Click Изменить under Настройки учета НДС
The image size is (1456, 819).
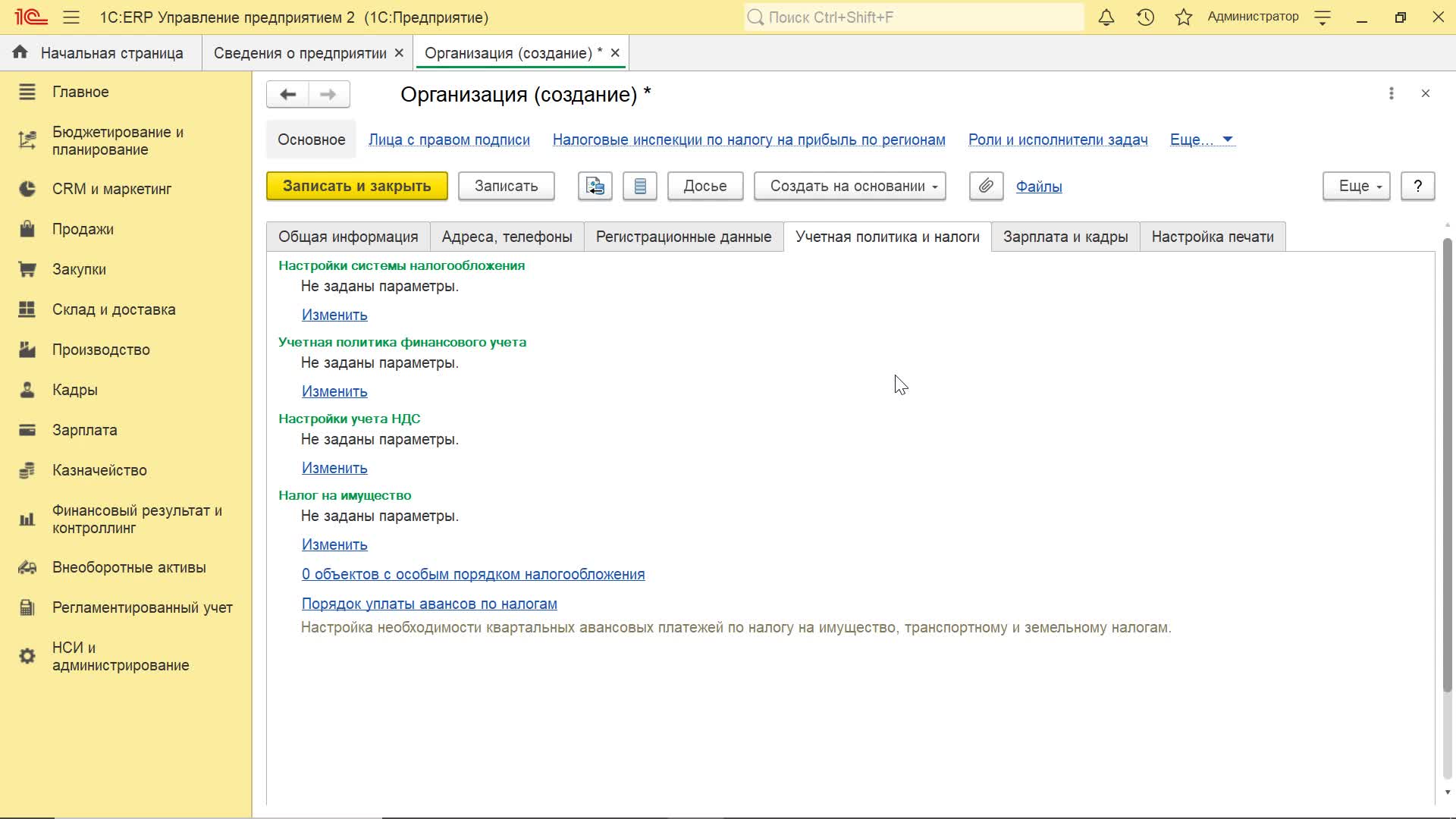pyautogui.click(x=334, y=468)
